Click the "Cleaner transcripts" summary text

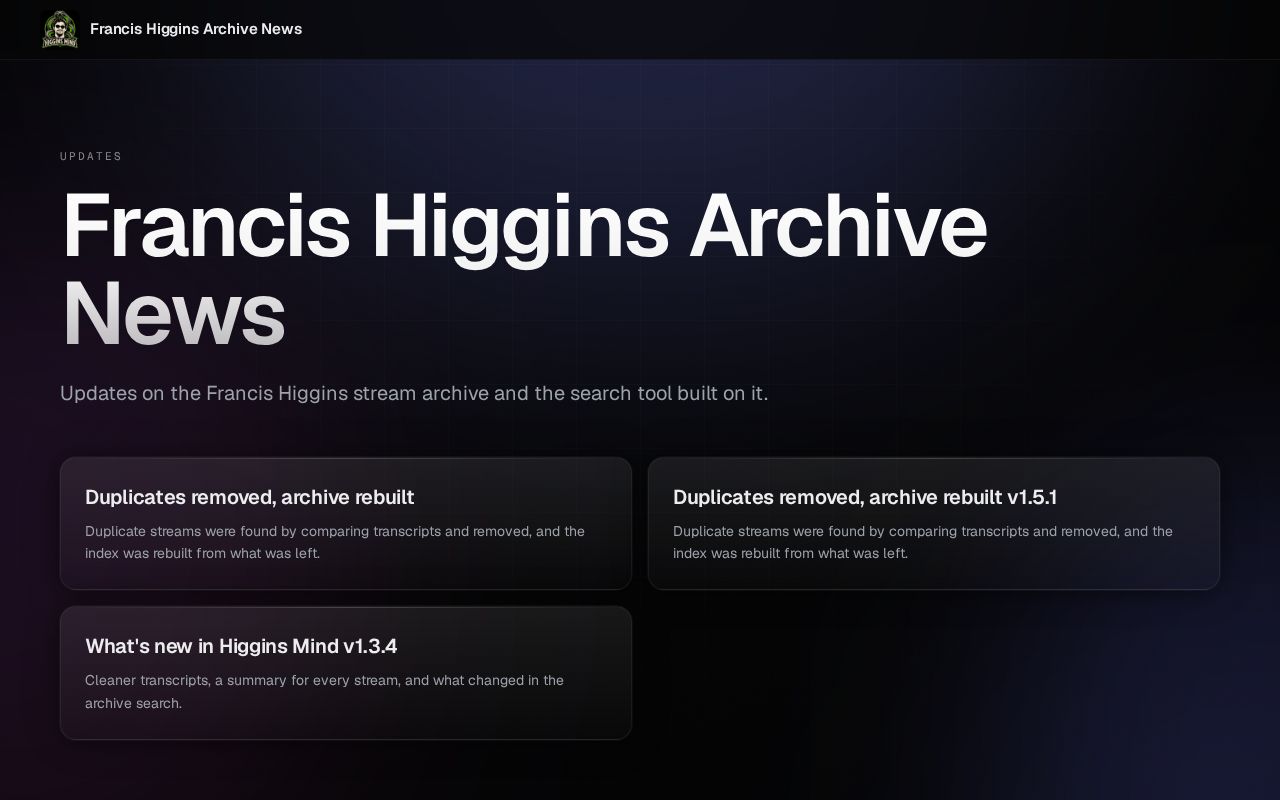(325, 691)
